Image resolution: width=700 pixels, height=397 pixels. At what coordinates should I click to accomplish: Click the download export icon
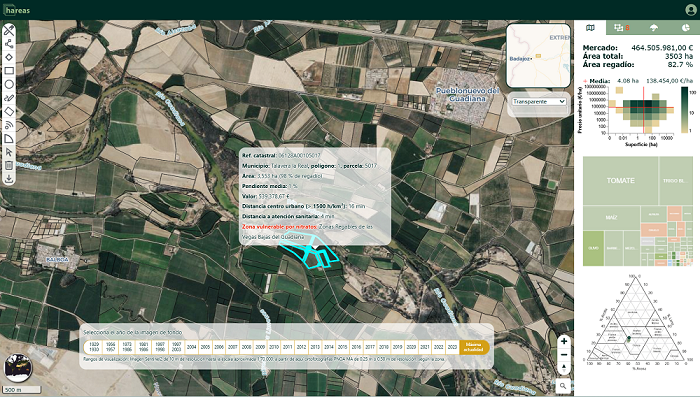tap(9, 179)
